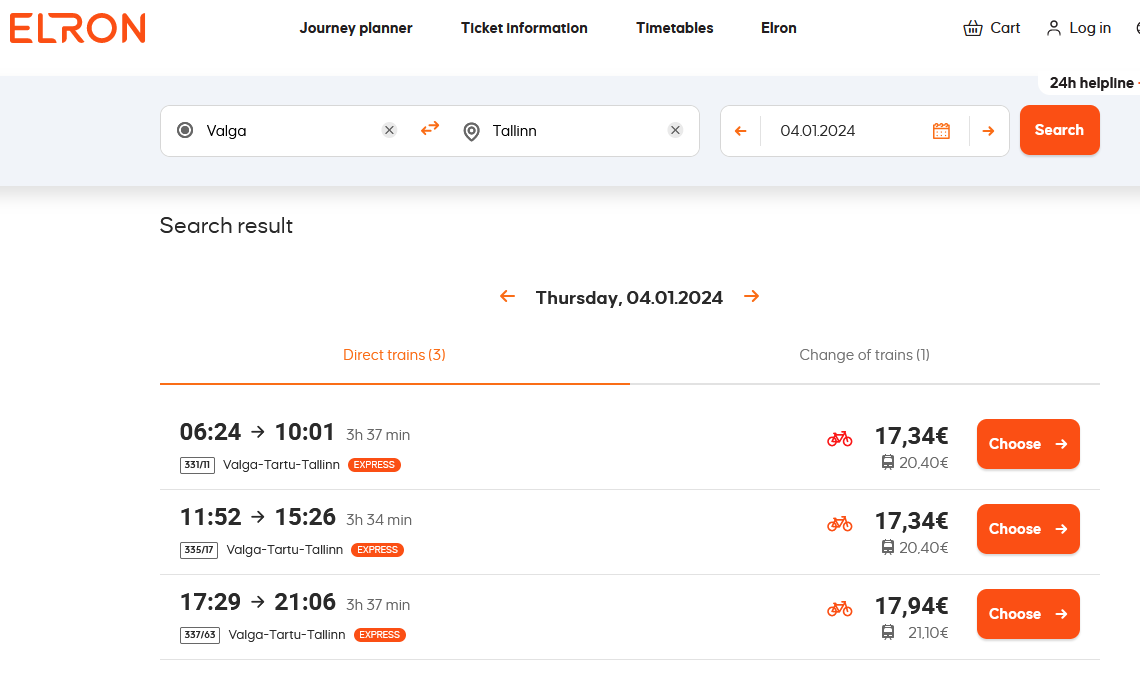Swap origin and destination stations
The width and height of the screenshot is (1140, 682).
pos(430,129)
